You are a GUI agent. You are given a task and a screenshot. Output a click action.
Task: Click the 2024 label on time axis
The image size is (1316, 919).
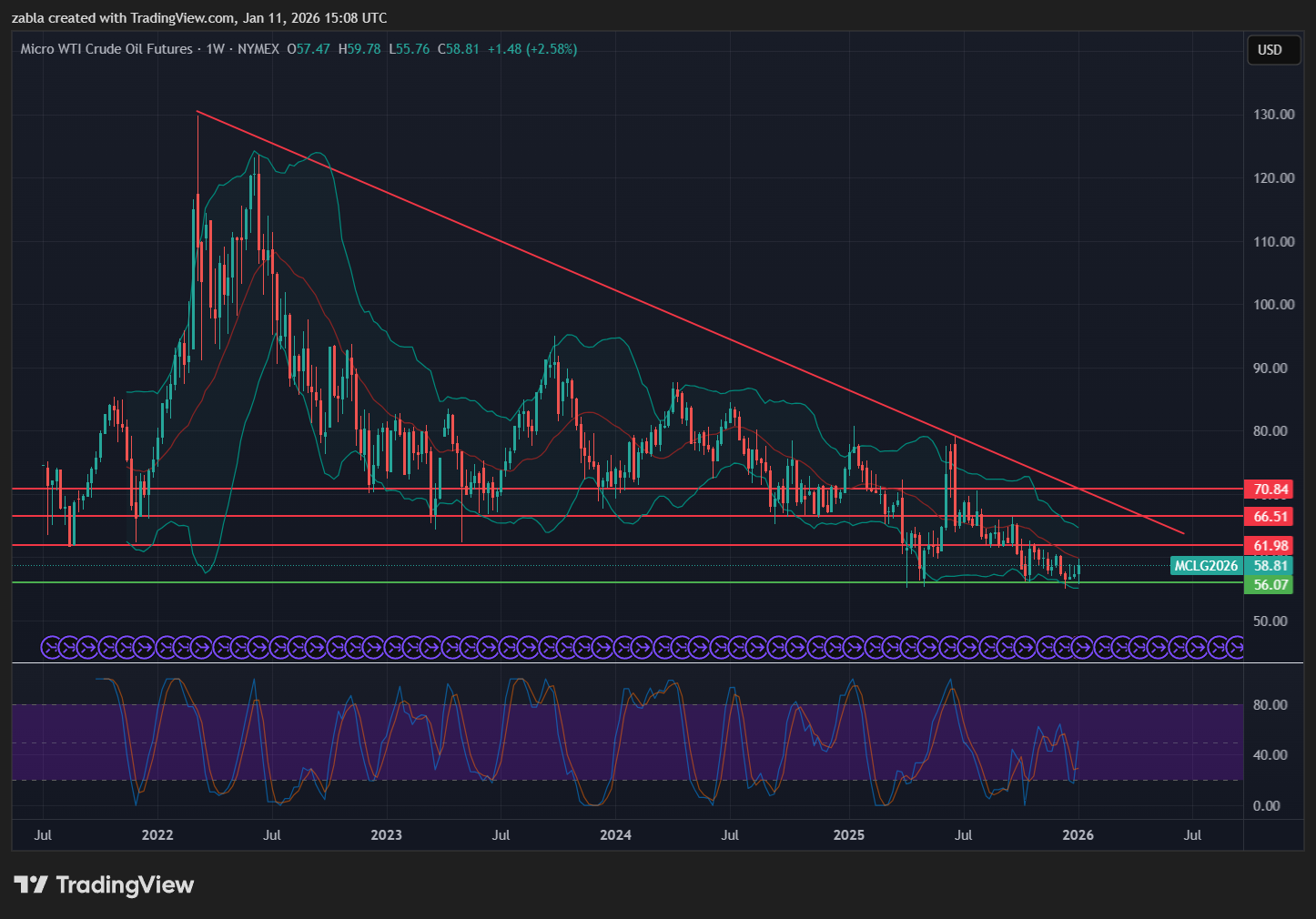pyautogui.click(x=615, y=834)
